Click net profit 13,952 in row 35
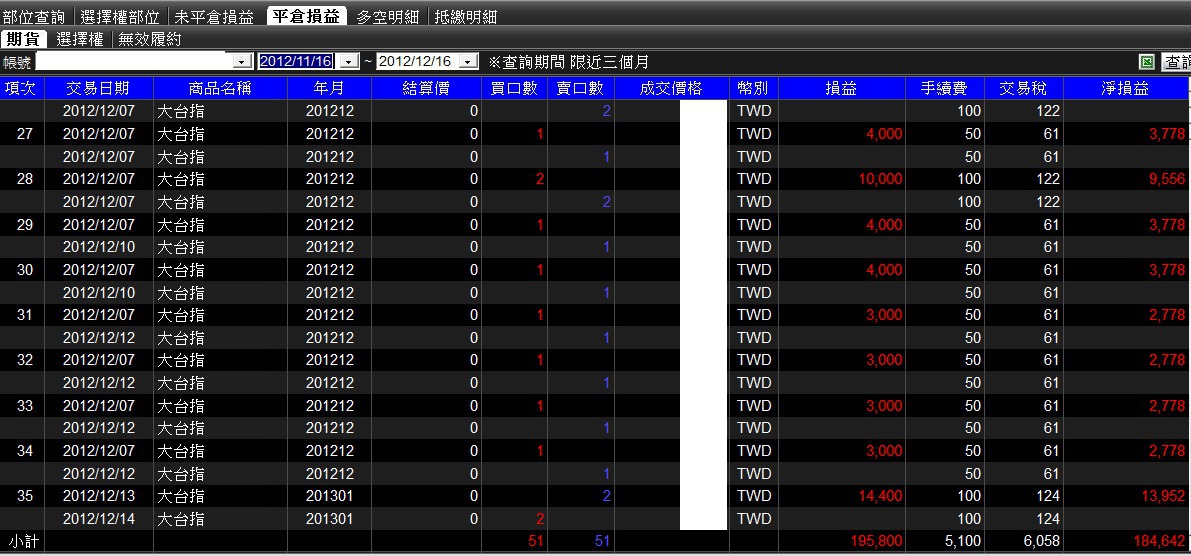The image size is (1191, 556). tap(1164, 496)
